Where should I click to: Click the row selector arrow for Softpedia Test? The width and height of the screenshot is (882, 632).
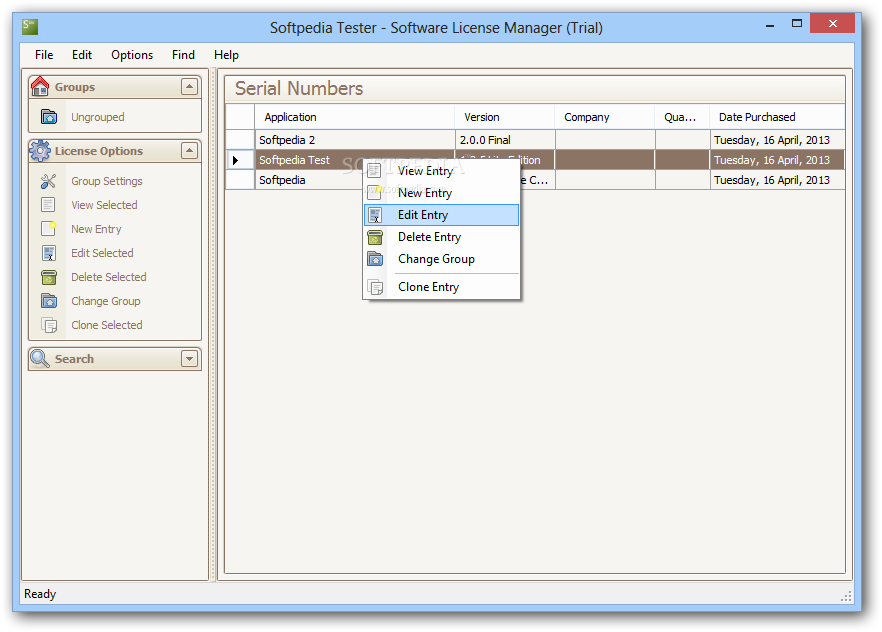240,160
